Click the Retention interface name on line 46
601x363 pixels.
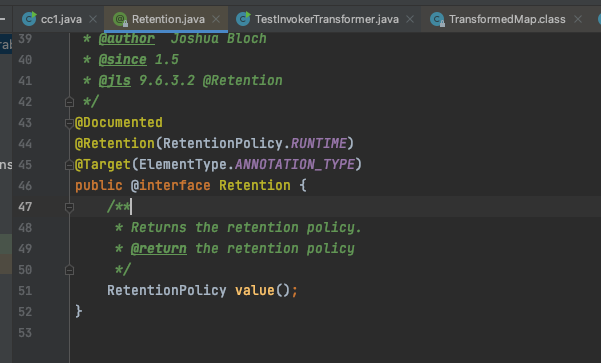(255, 186)
